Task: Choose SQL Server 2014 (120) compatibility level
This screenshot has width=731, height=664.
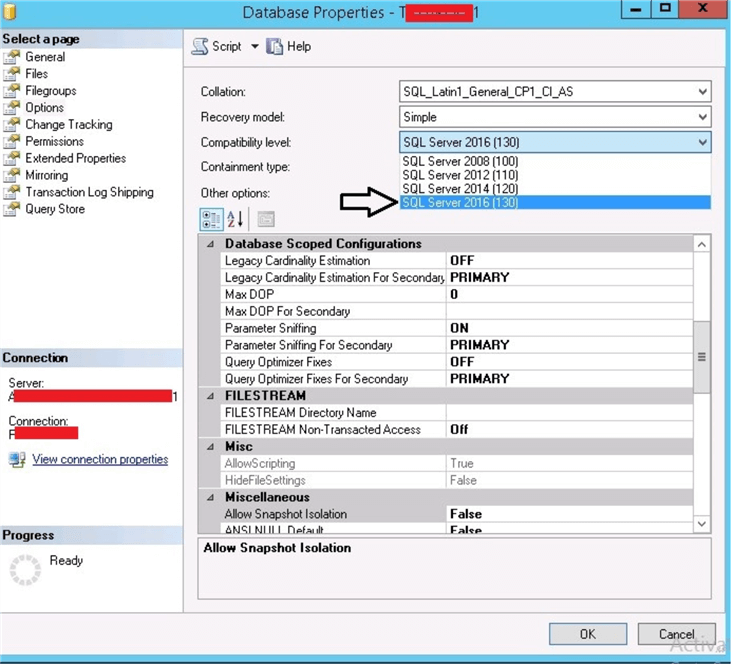Action: tap(460, 188)
